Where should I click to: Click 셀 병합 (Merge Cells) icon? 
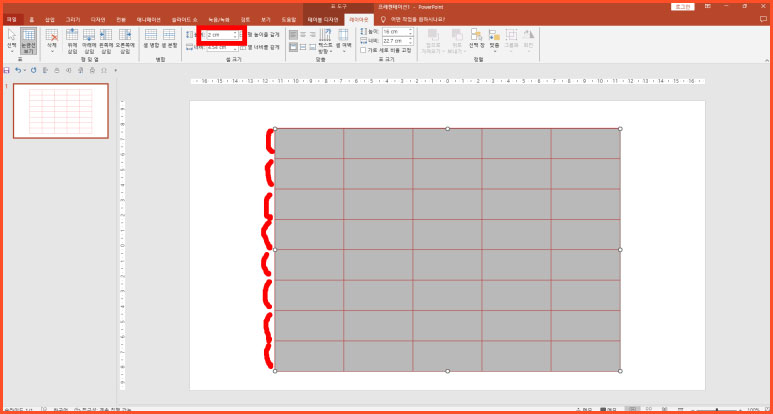[x=150, y=37]
